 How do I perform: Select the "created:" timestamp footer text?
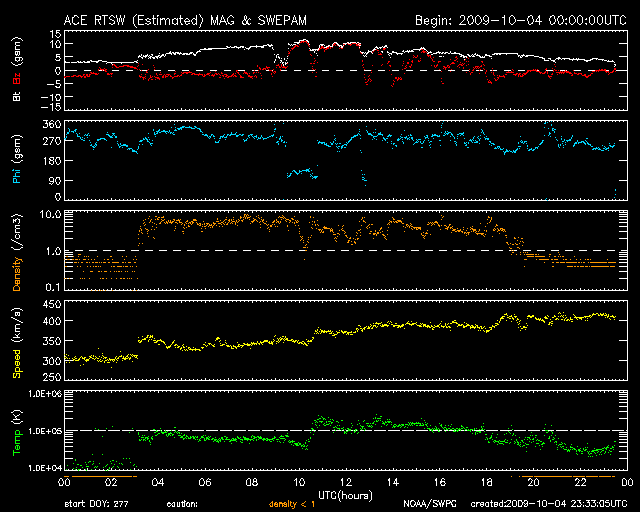tap(549, 504)
